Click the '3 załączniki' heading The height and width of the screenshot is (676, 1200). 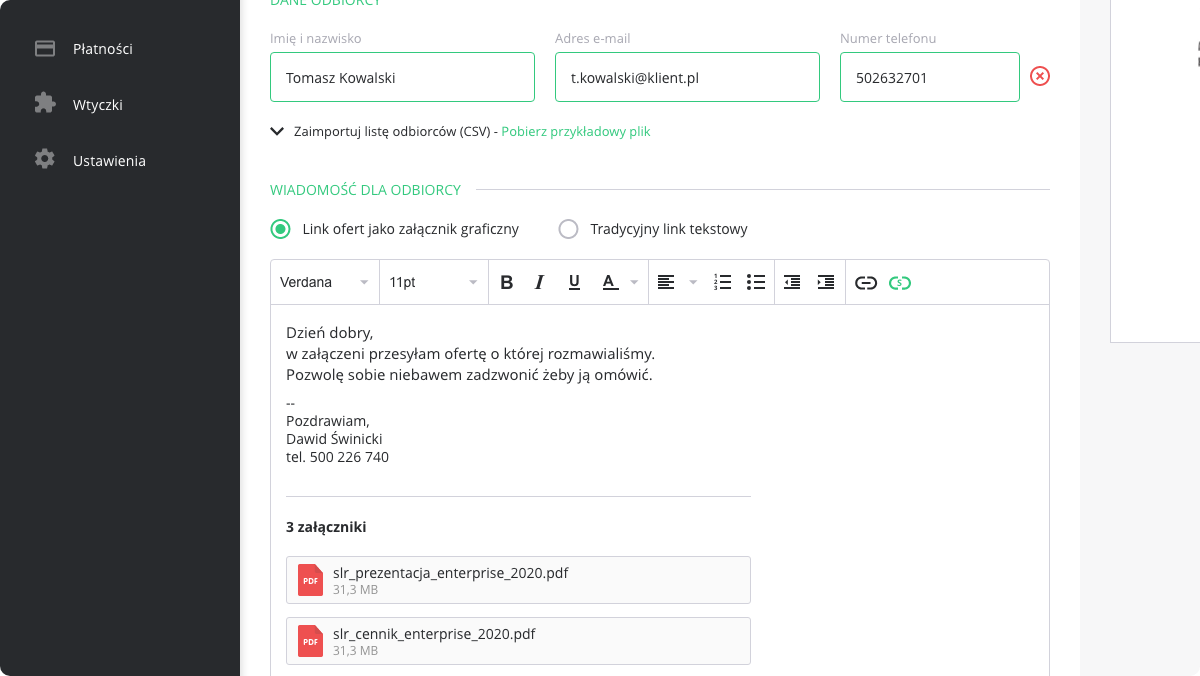(326, 527)
